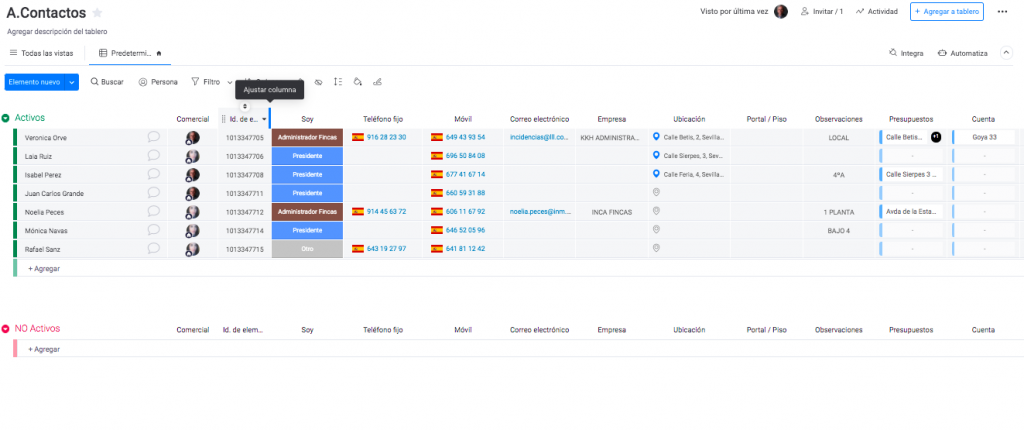Screen dimensions: 1024x430
Task: Click the hide columns eye icon
Action: 318,82
